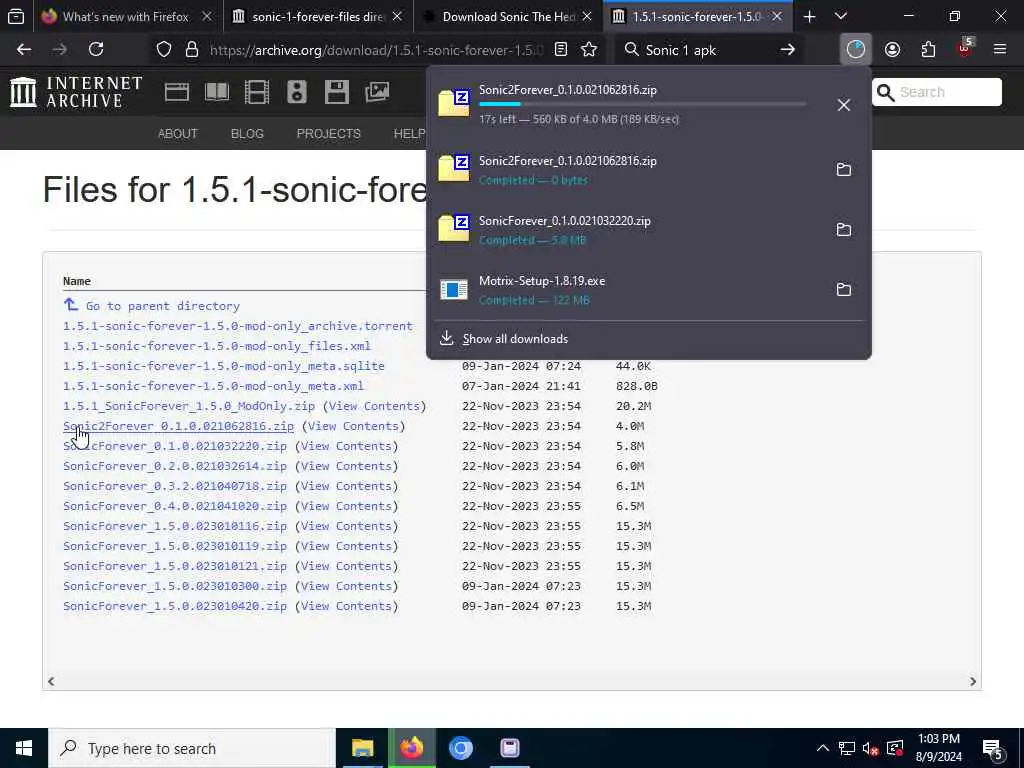Show SonicForever_0.1.0 zip in folder
The width and height of the screenshot is (1024, 768).
tap(844, 229)
